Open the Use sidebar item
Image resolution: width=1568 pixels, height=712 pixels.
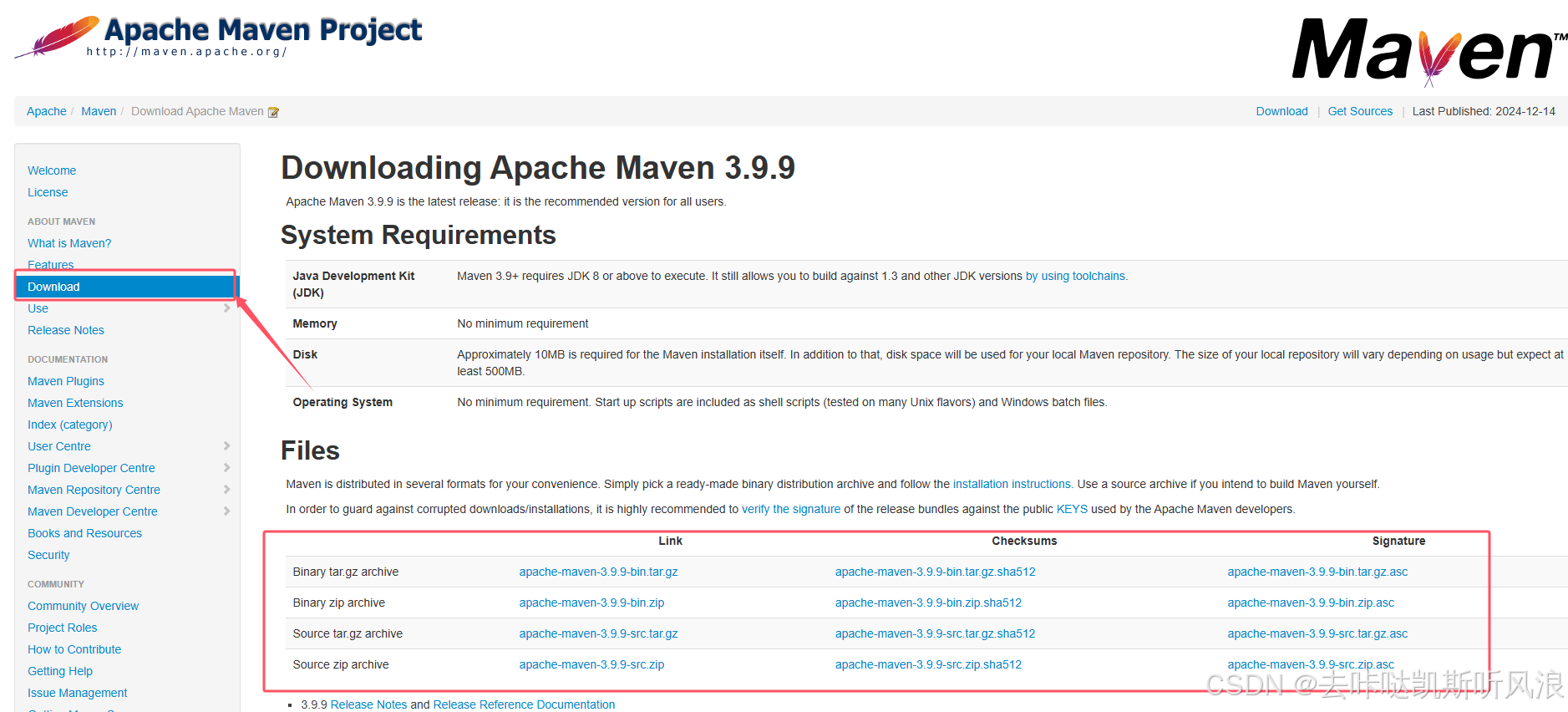pyautogui.click(x=38, y=308)
